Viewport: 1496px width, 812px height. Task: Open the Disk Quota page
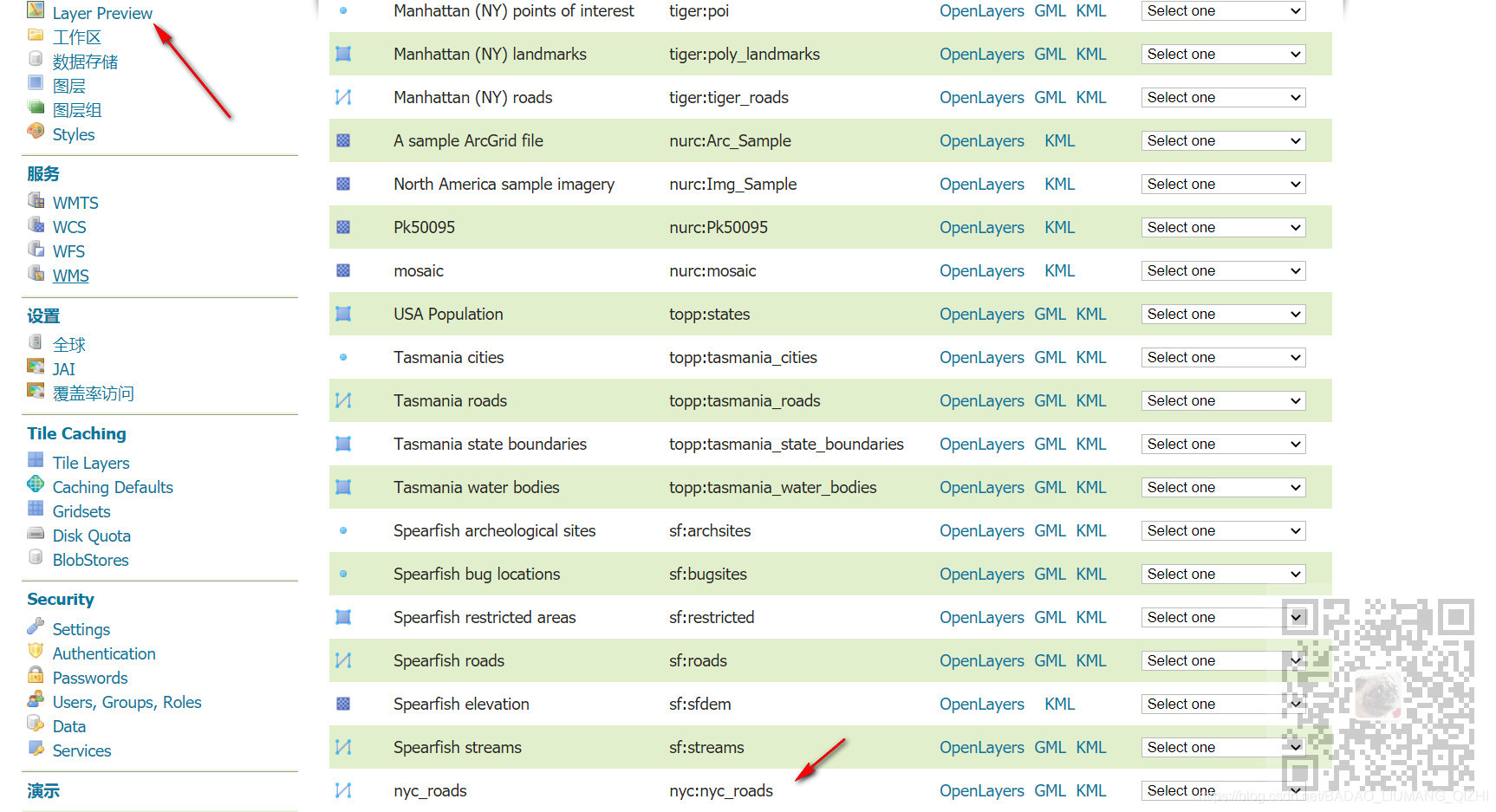coord(92,536)
